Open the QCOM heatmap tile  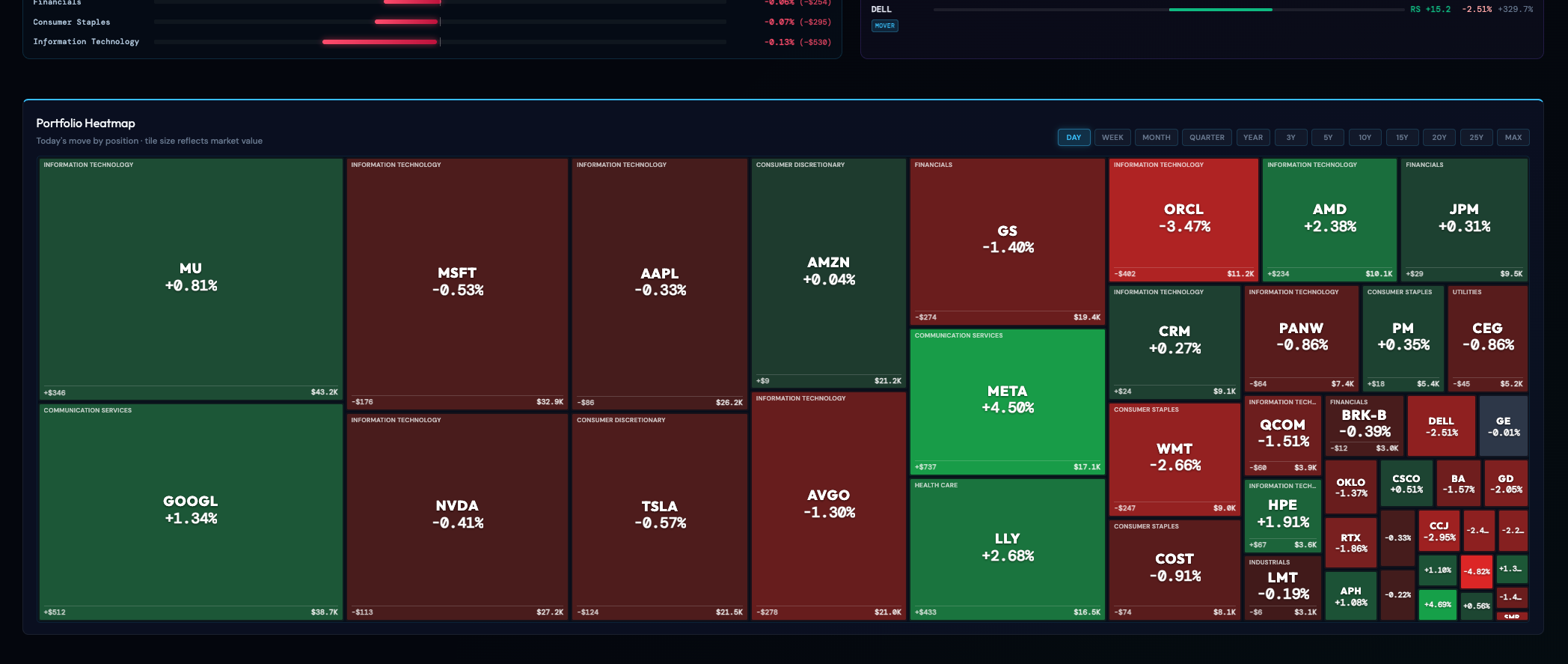coord(1282,435)
